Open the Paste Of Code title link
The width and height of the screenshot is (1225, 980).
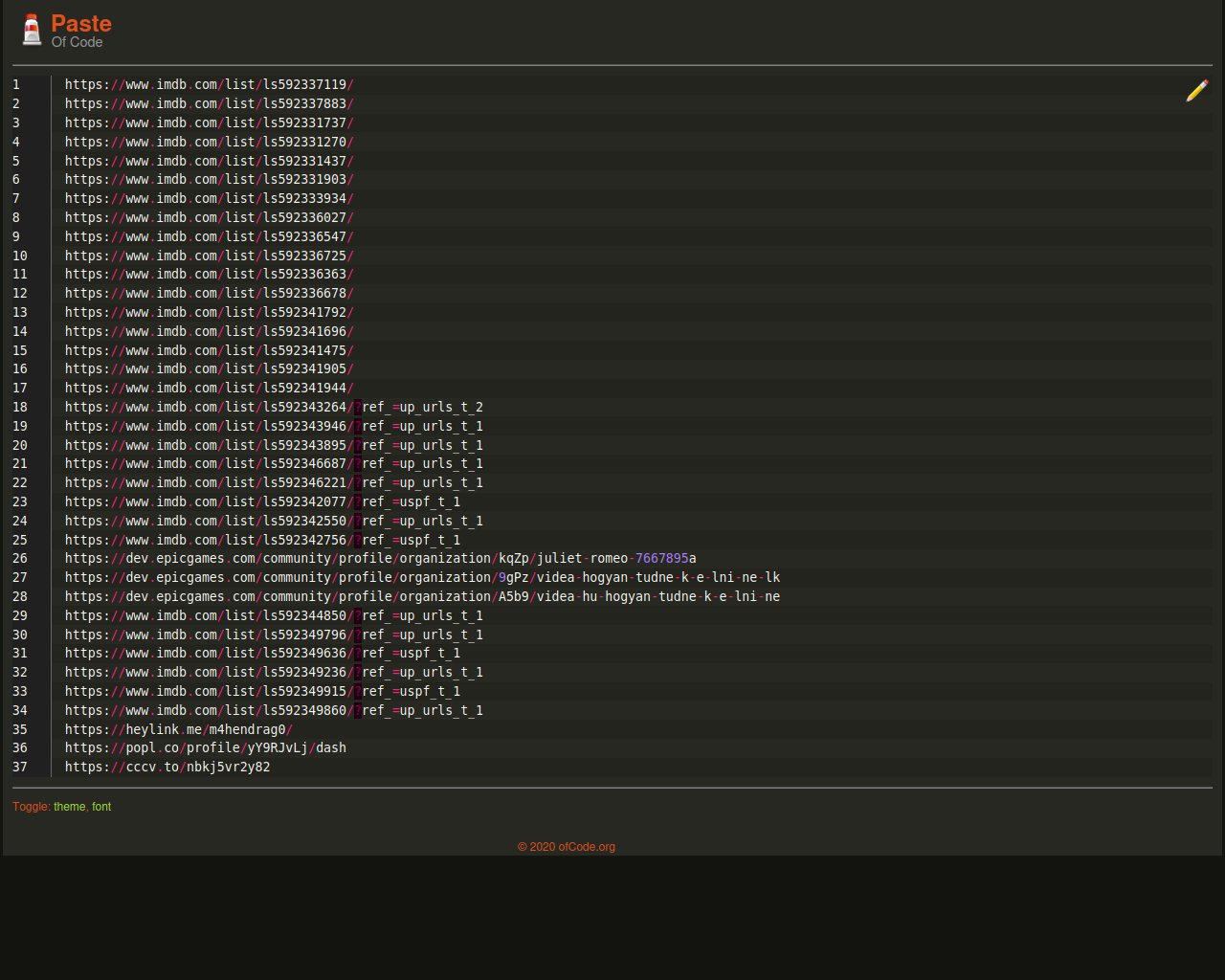pyautogui.click(x=81, y=31)
